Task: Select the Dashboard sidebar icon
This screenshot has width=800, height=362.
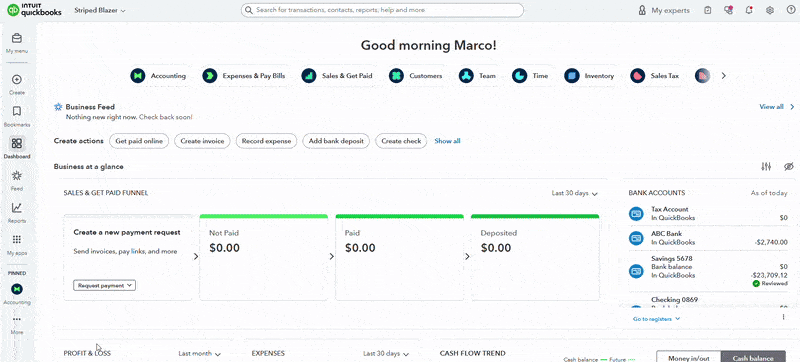Action: click(17, 143)
